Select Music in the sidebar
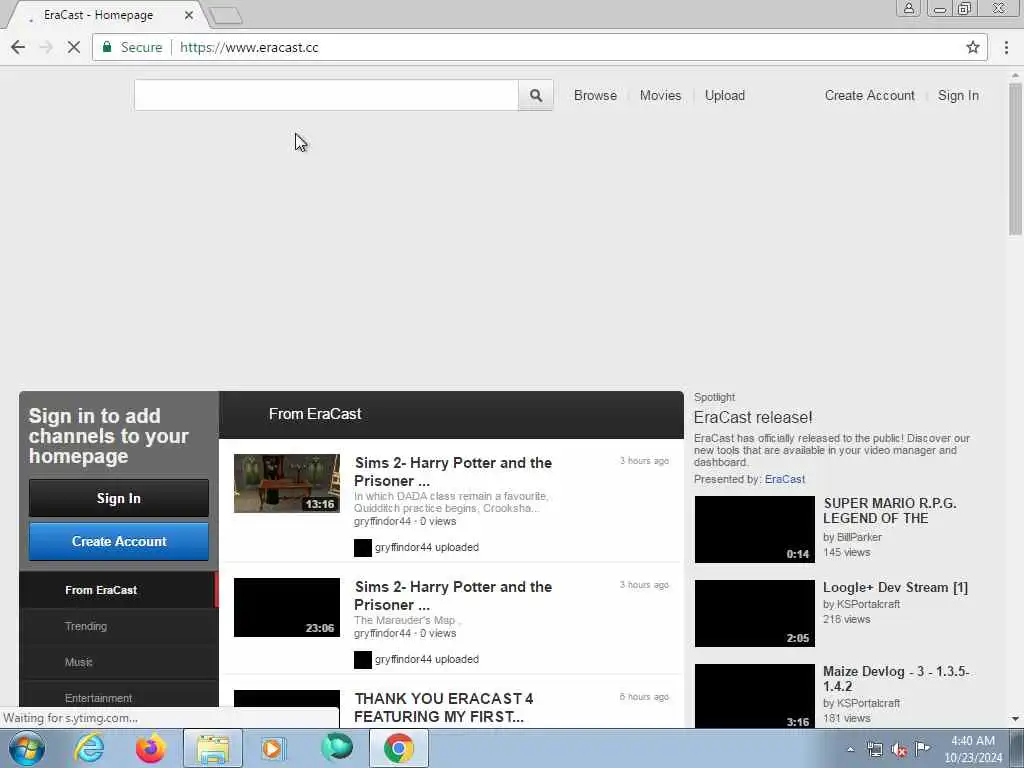Screen dimensions: 1024x768 click(119, 662)
